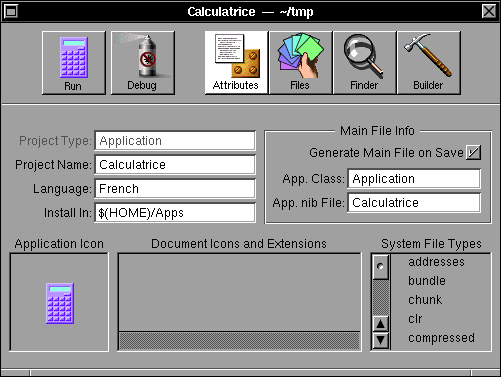Choose 'bundle' in file types list

tap(427, 281)
